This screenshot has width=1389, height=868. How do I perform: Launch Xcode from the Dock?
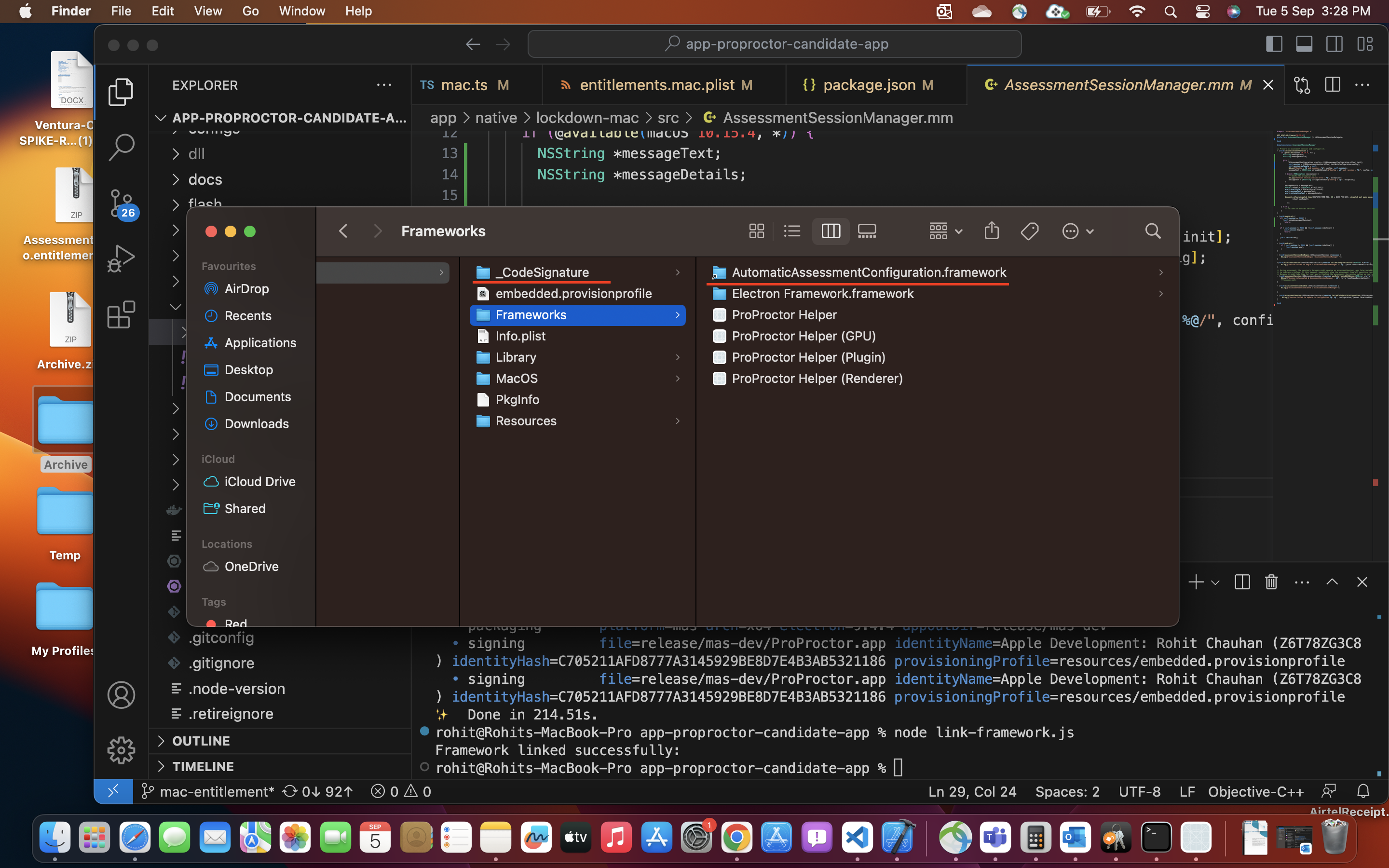[x=897, y=837]
